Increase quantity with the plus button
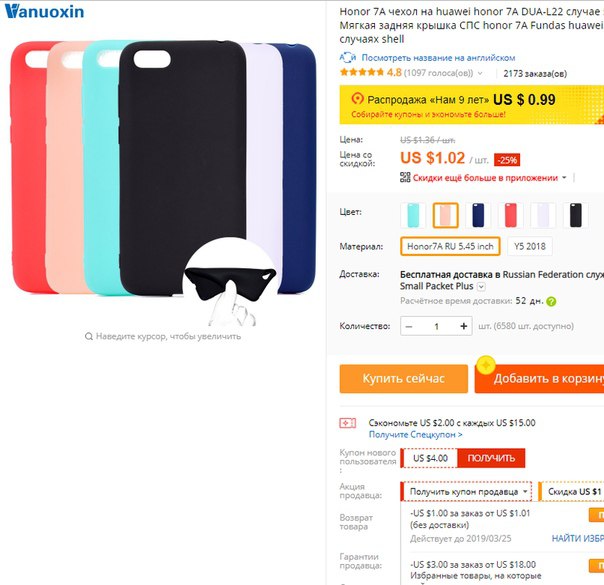The height and width of the screenshot is (585, 604). click(x=464, y=326)
